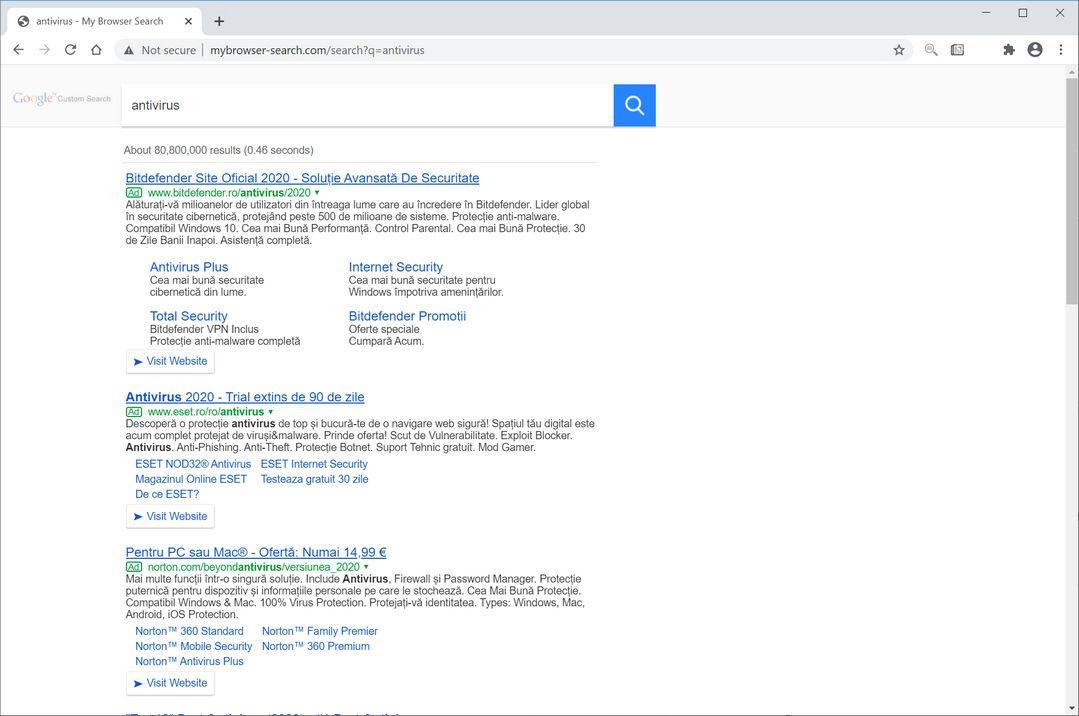This screenshot has height=716, width=1079.
Task: Open the Extensions puzzle icon
Action: 1008,50
